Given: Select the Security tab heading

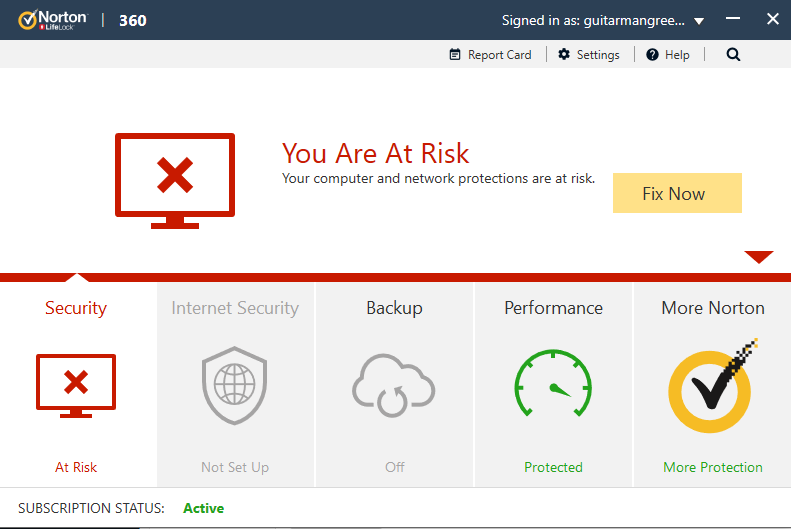Looking at the screenshot, I should (76, 308).
